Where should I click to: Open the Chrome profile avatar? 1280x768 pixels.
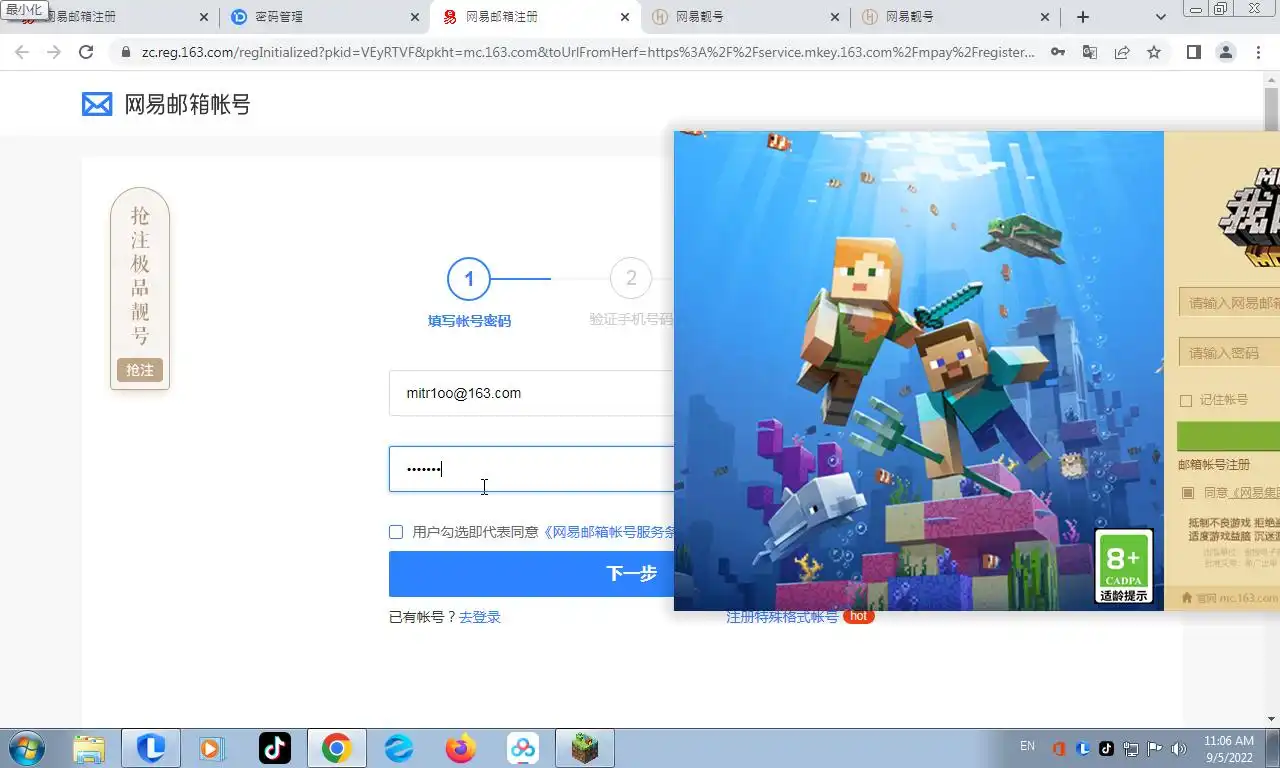tap(1225, 52)
